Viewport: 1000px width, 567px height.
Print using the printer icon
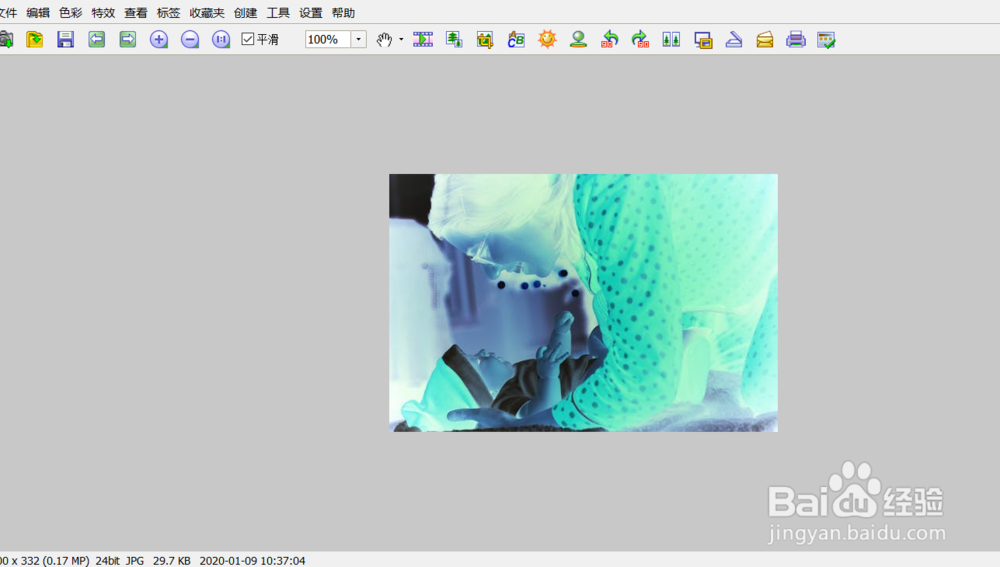796,40
